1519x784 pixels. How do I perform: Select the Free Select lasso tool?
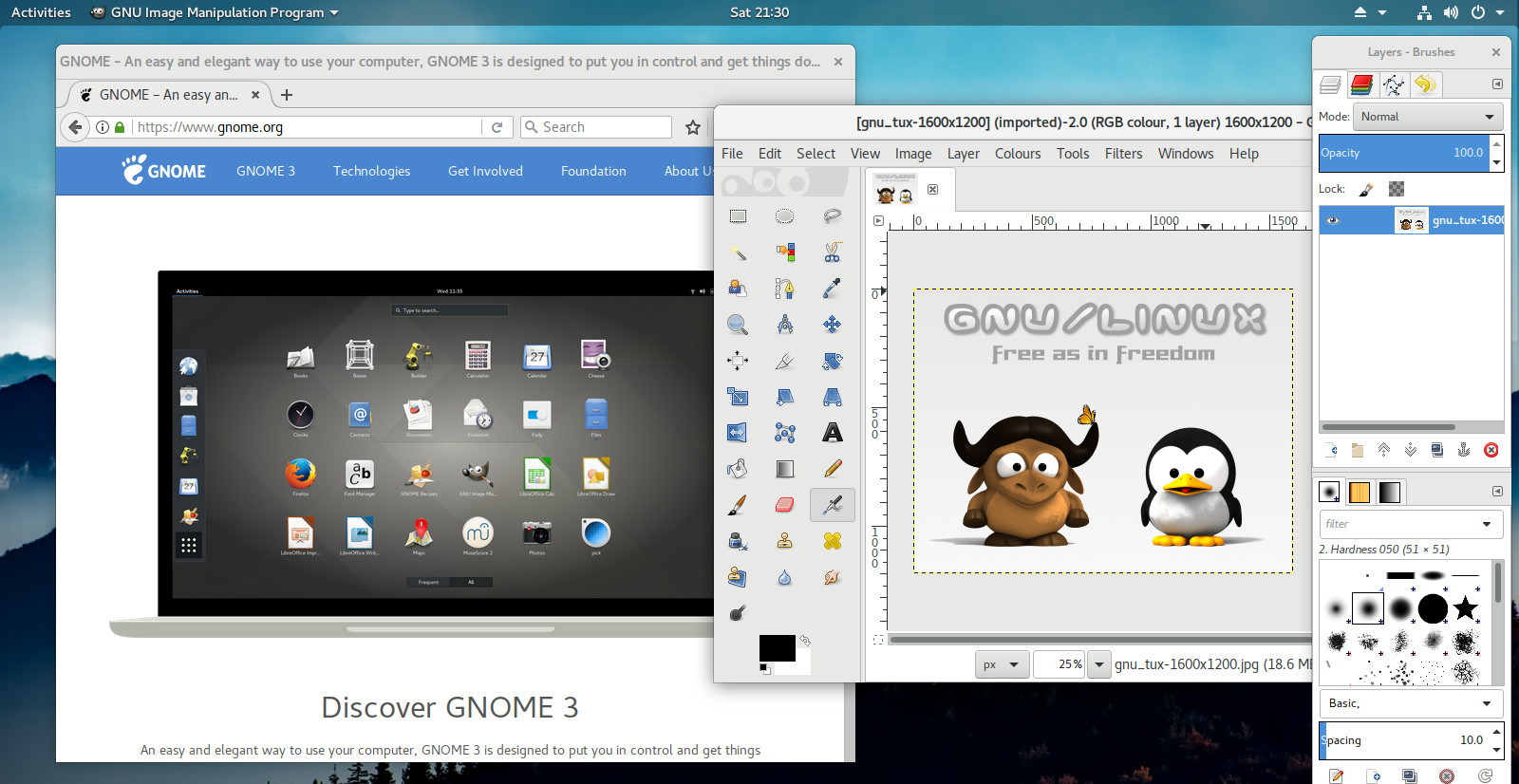[832, 216]
